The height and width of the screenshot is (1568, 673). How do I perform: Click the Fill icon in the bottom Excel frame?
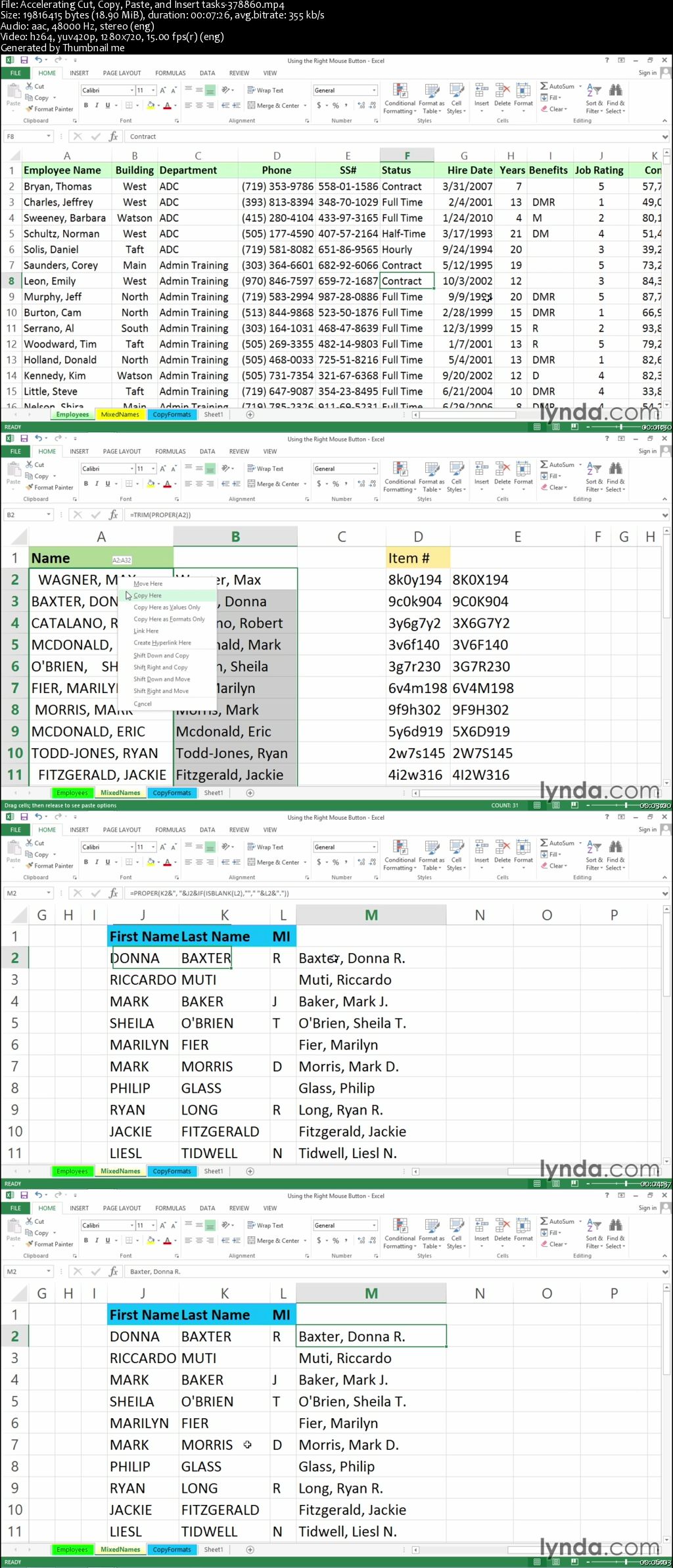(x=544, y=1233)
